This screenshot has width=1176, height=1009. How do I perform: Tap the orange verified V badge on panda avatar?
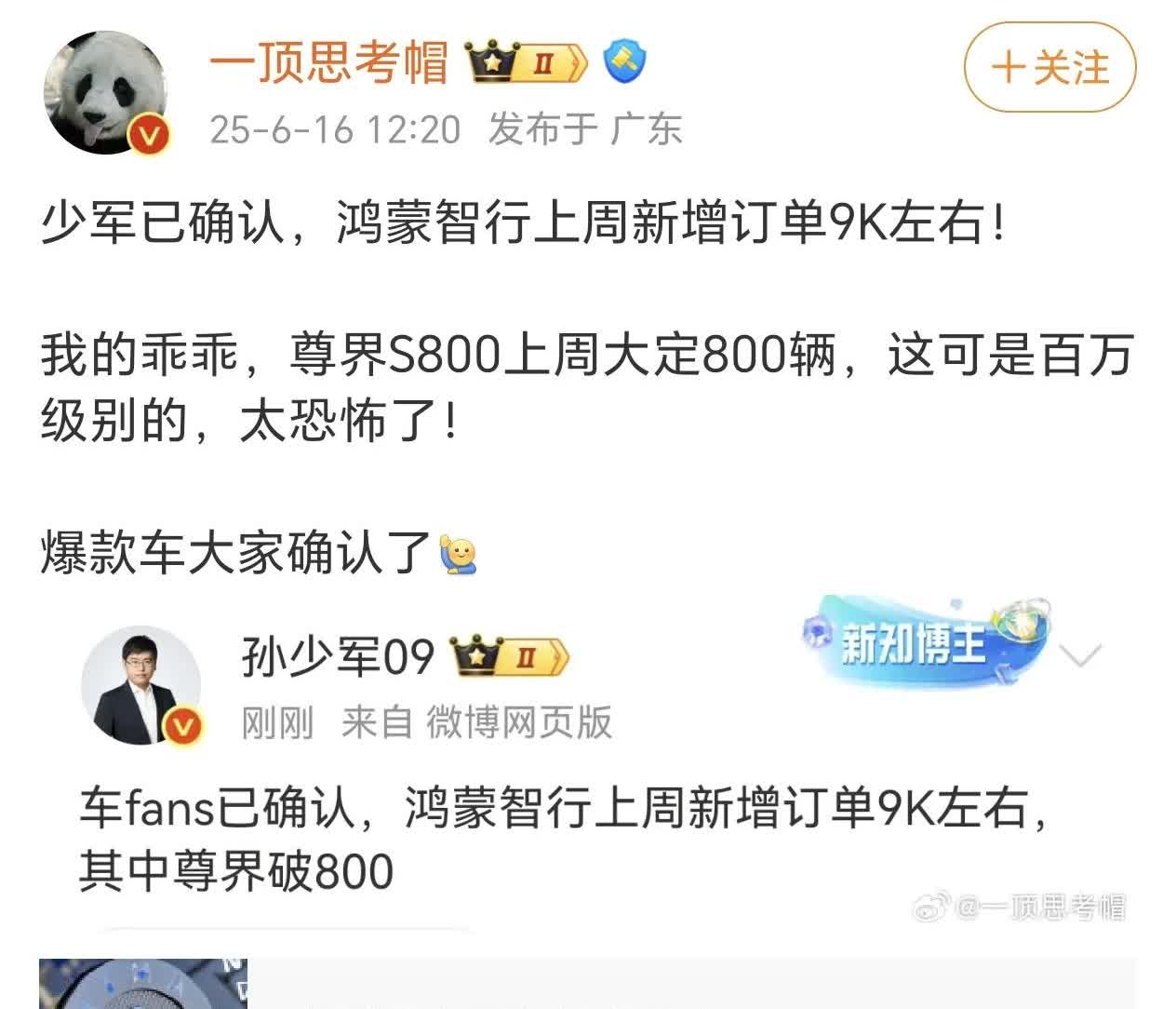pyautogui.click(x=148, y=135)
